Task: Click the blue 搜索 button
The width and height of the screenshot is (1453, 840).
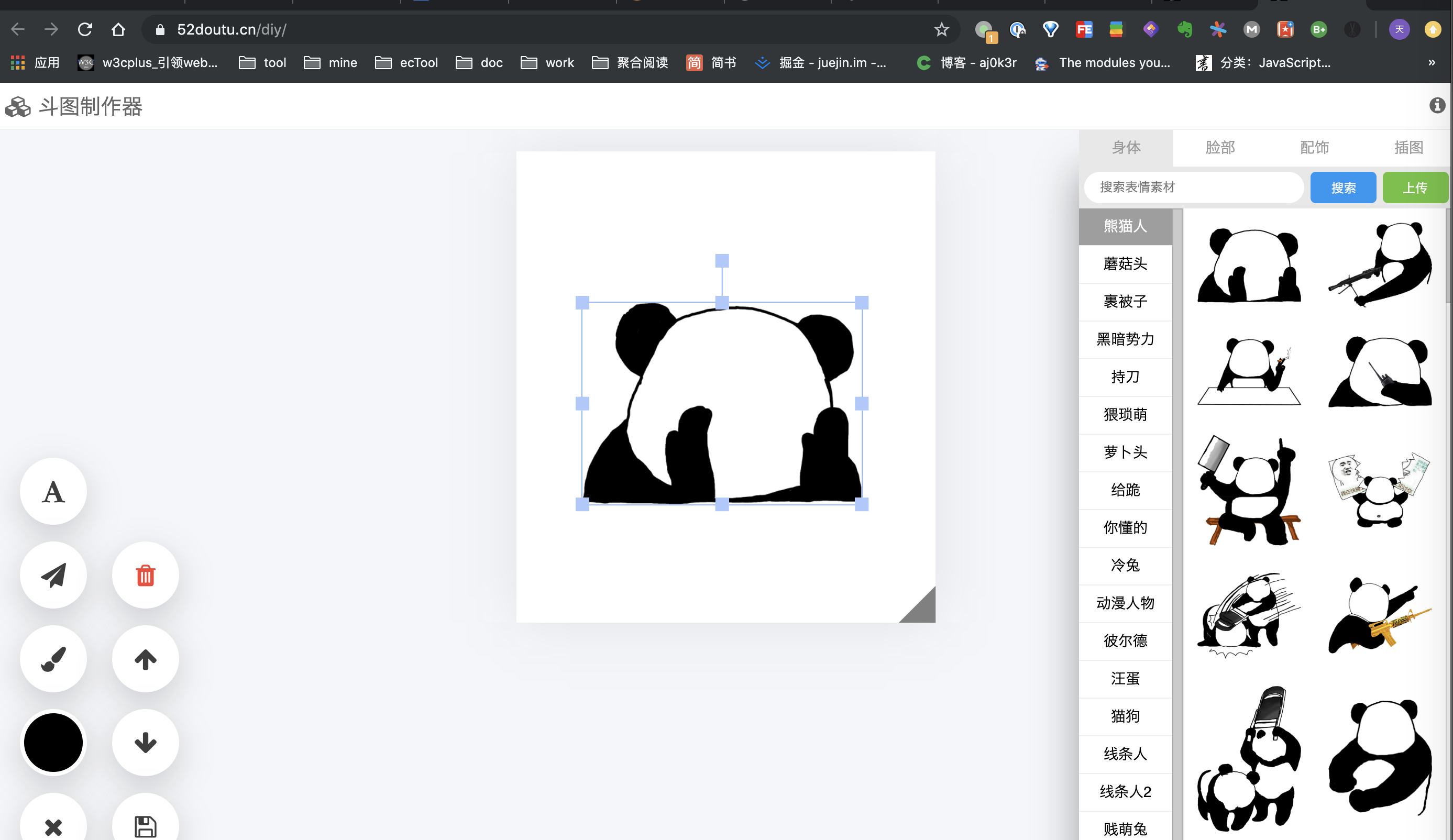Action: (1343, 187)
